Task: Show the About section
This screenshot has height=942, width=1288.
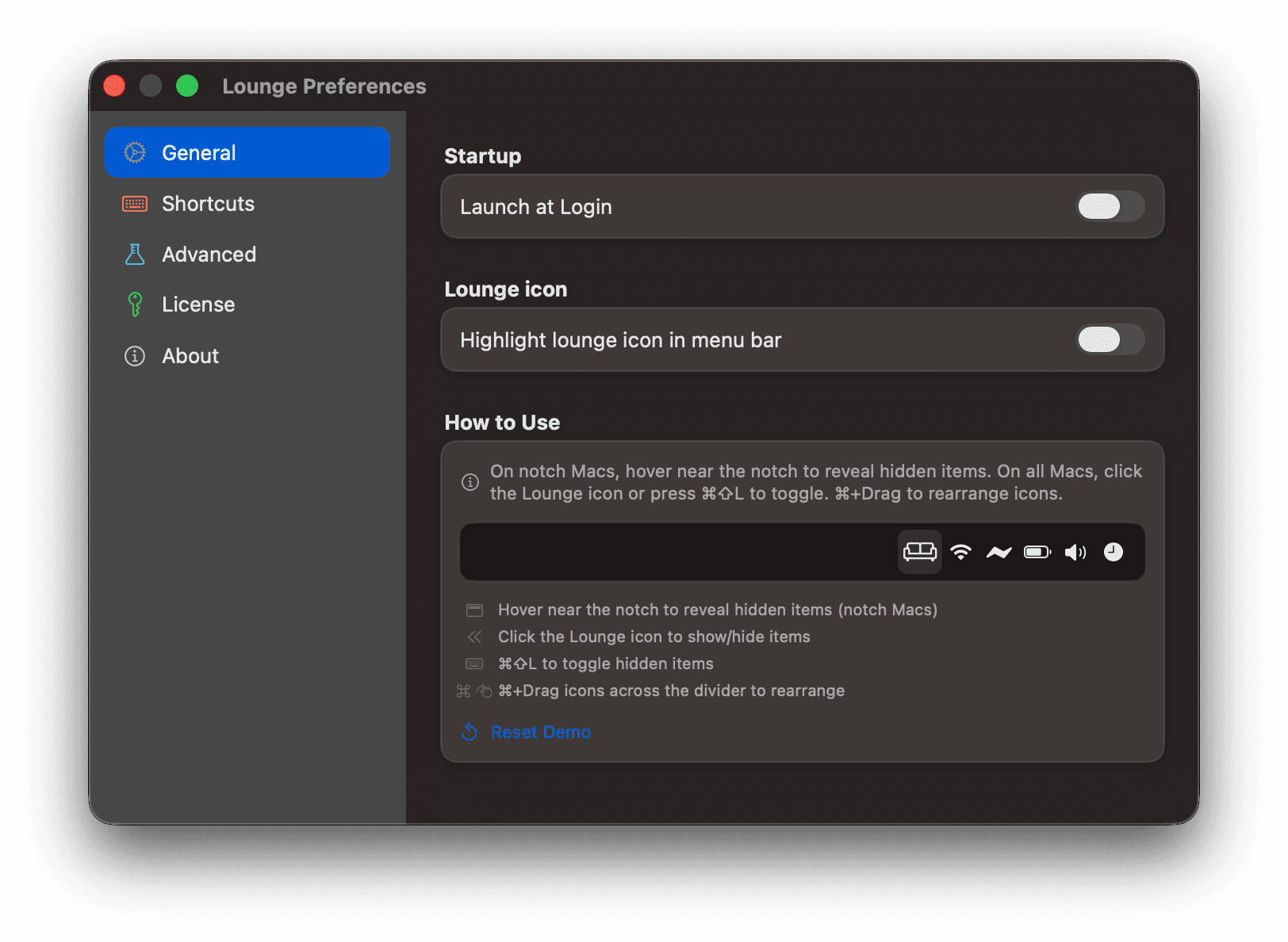Action: pyautogui.click(x=190, y=356)
